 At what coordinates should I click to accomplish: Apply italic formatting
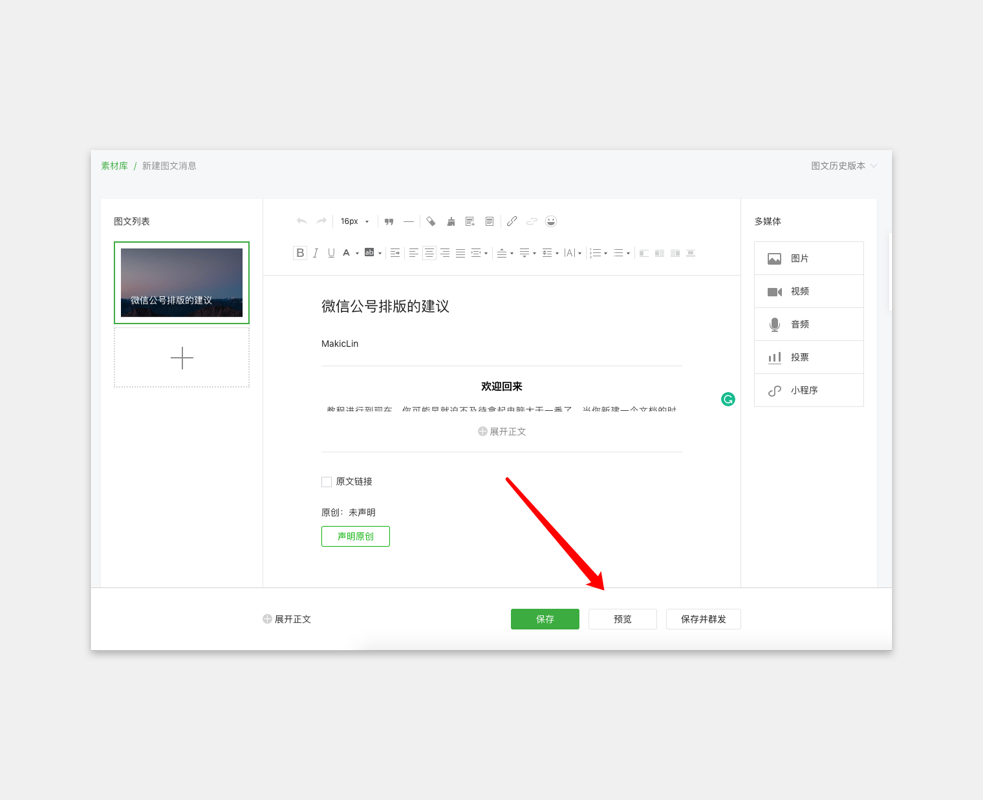[x=316, y=253]
